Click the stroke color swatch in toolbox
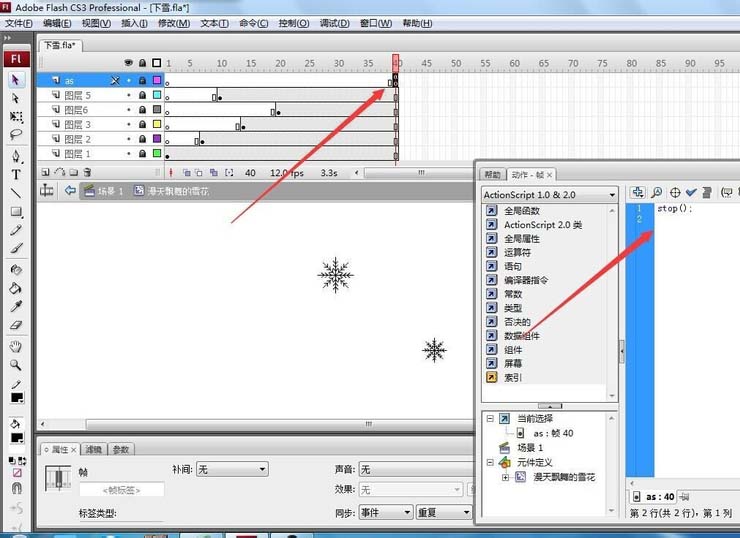Screen dimensions: 740x538 (x=17, y=398)
